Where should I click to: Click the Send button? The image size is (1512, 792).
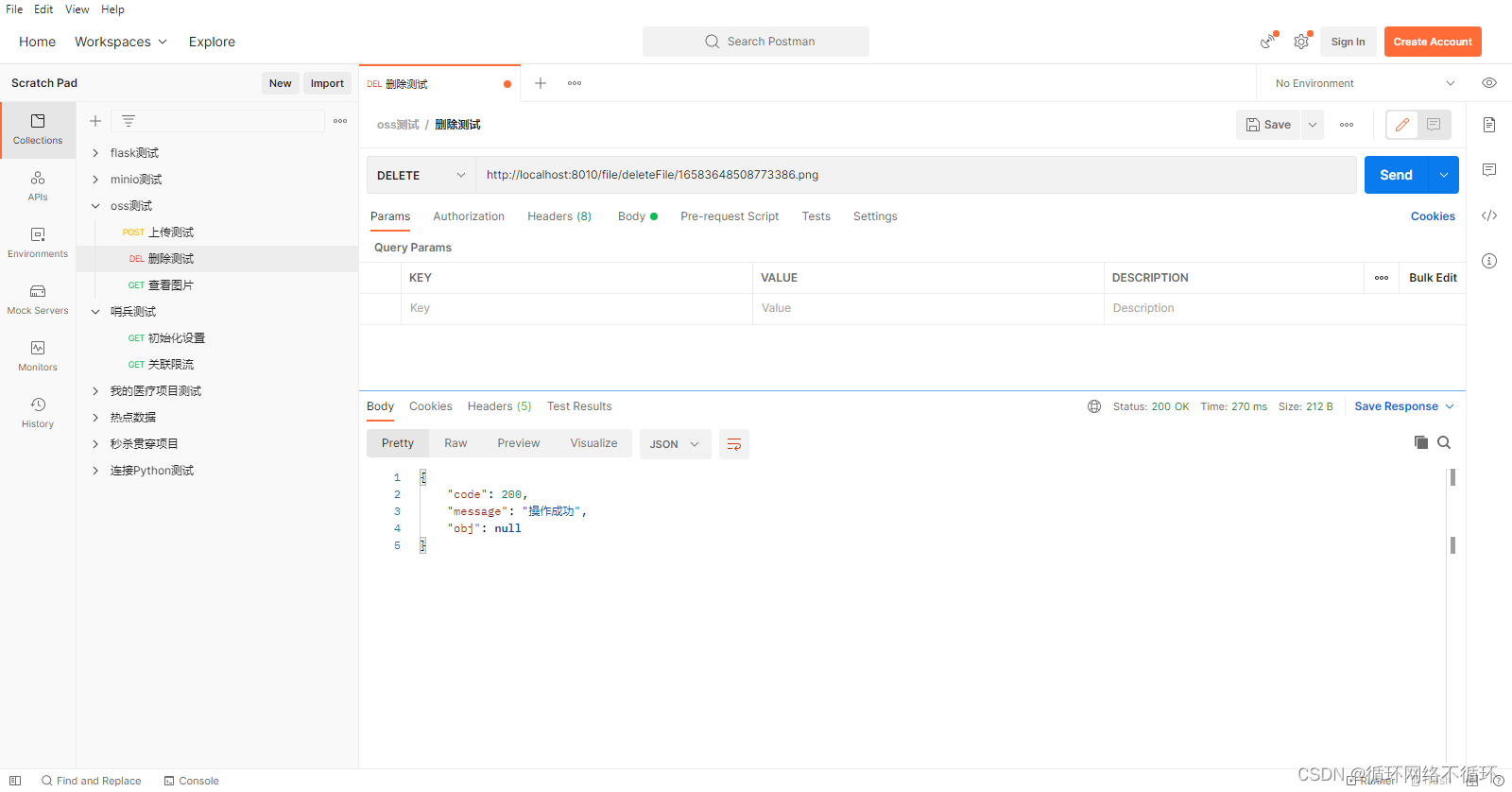pos(1396,175)
